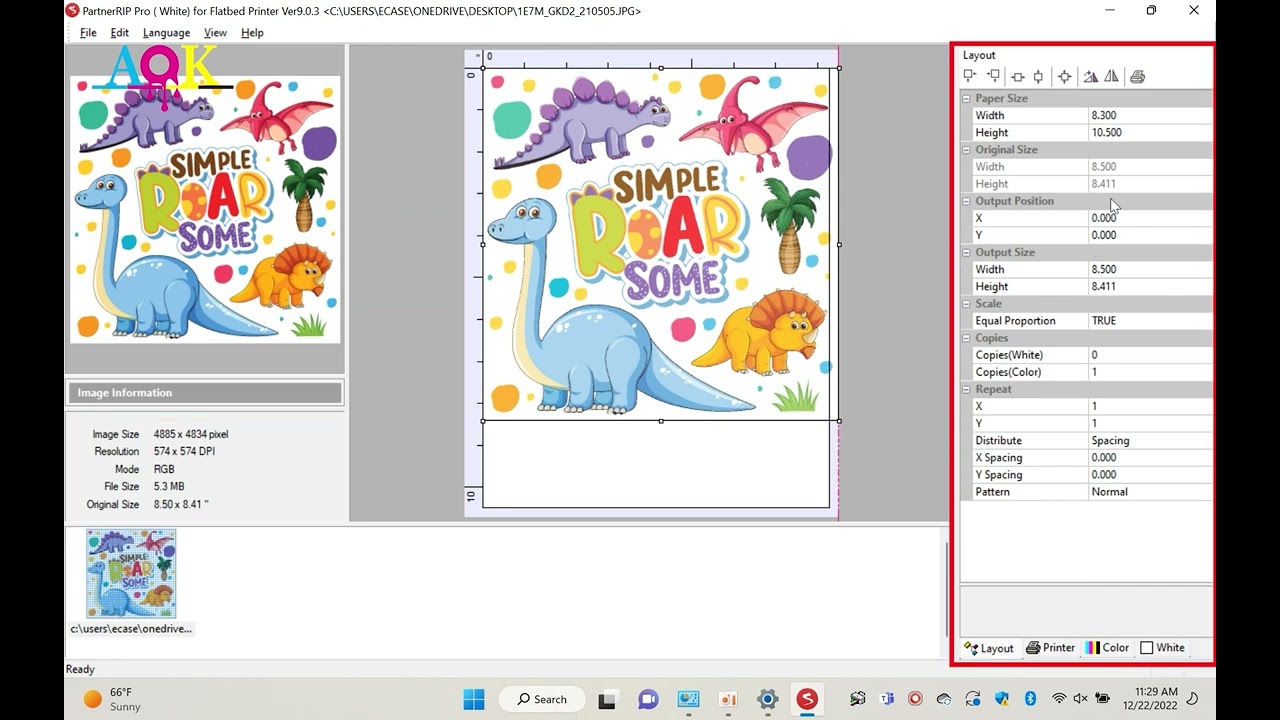Click the center on page icon

point(1064,77)
